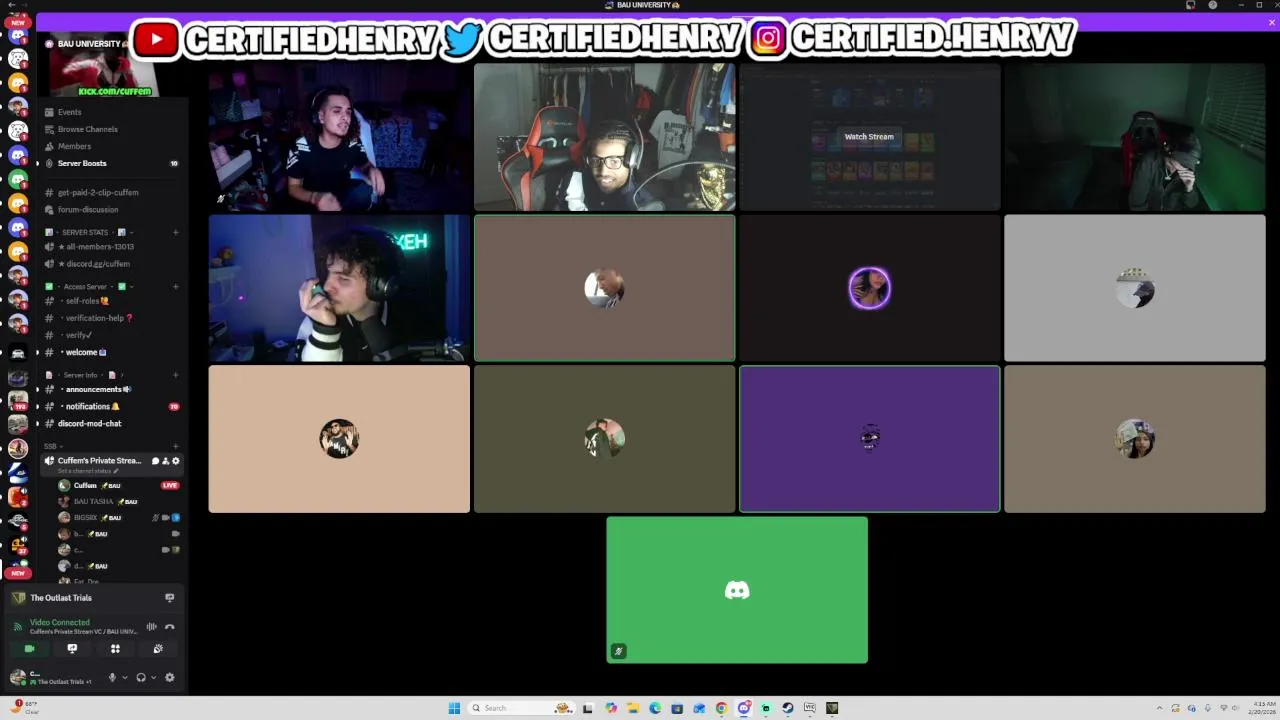Open Google Chrome from the taskbar
1280x720 pixels.
(x=721, y=708)
